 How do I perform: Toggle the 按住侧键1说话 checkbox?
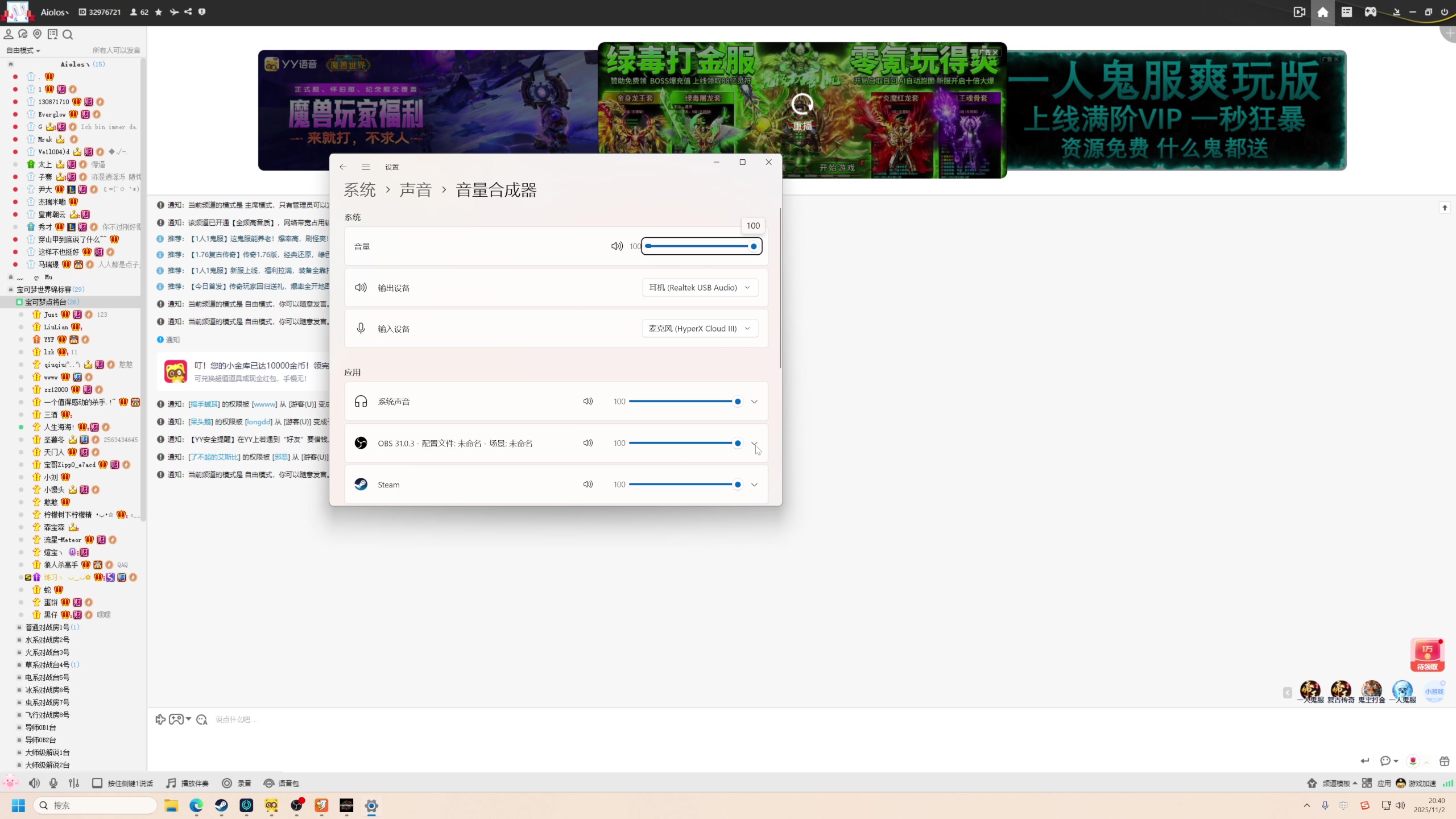(x=97, y=783)
